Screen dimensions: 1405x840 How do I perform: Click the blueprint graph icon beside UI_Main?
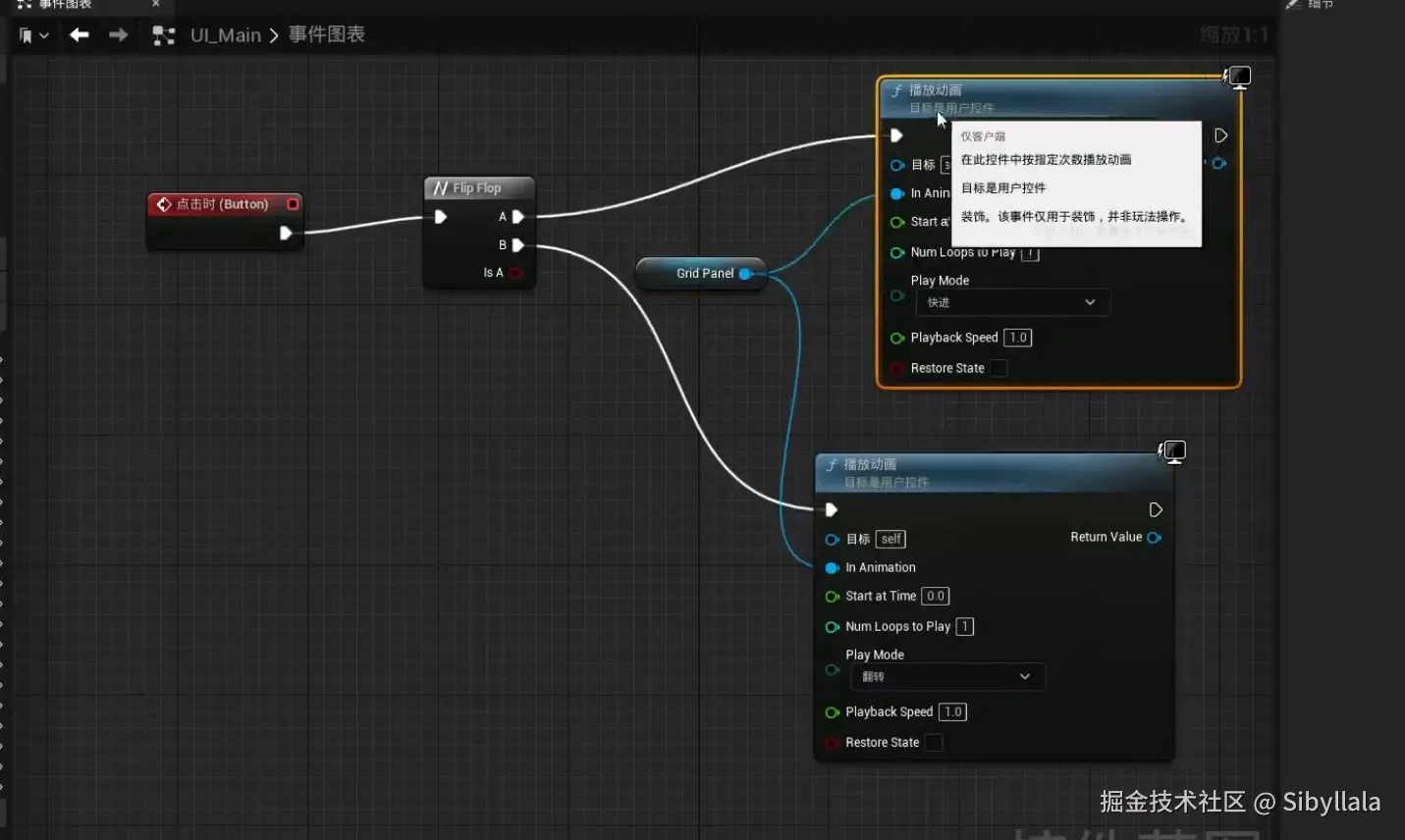click(164, 35)
